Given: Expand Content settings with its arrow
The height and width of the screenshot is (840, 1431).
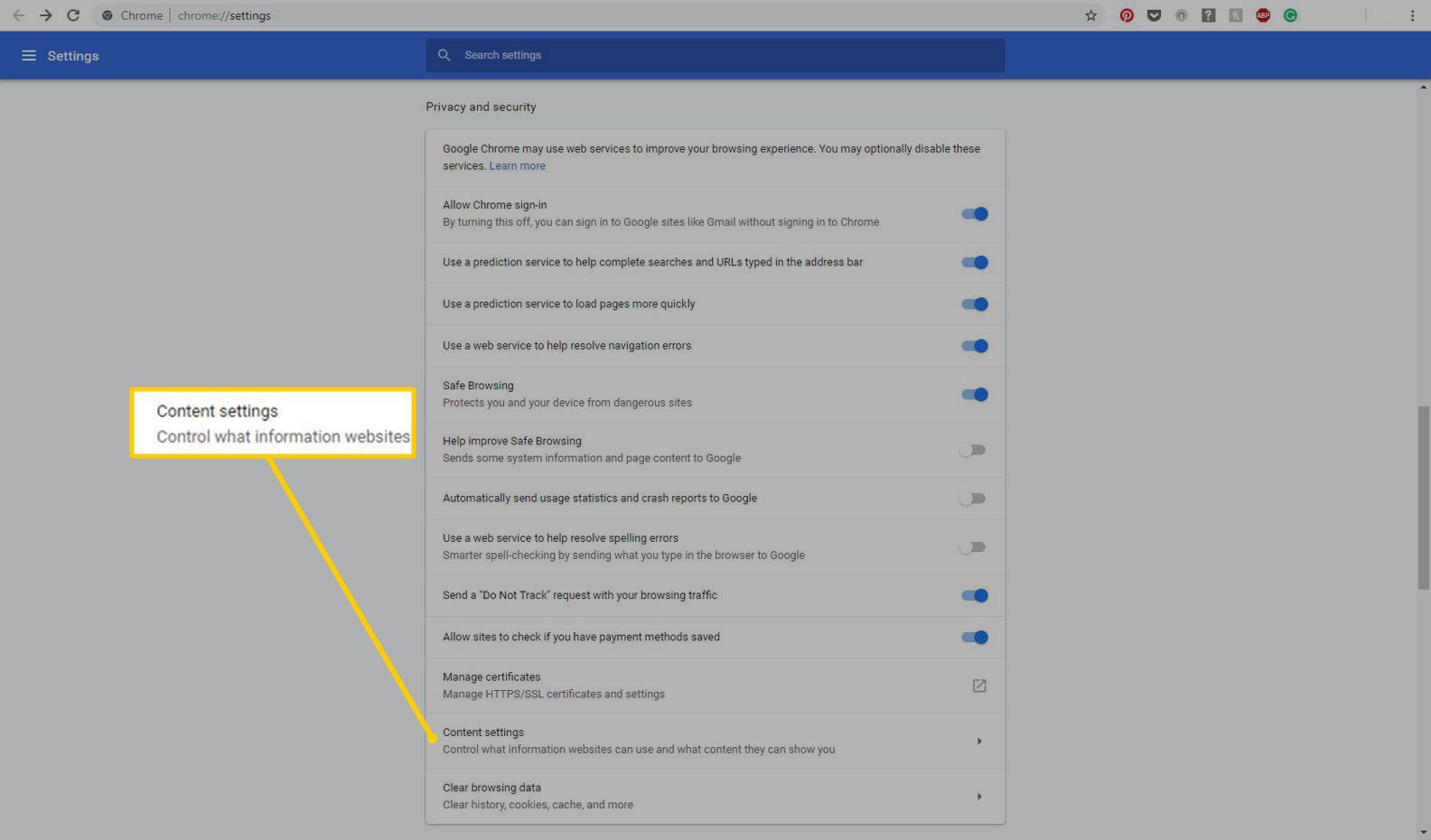Looking at the screenshot, I should pos(979,742).
